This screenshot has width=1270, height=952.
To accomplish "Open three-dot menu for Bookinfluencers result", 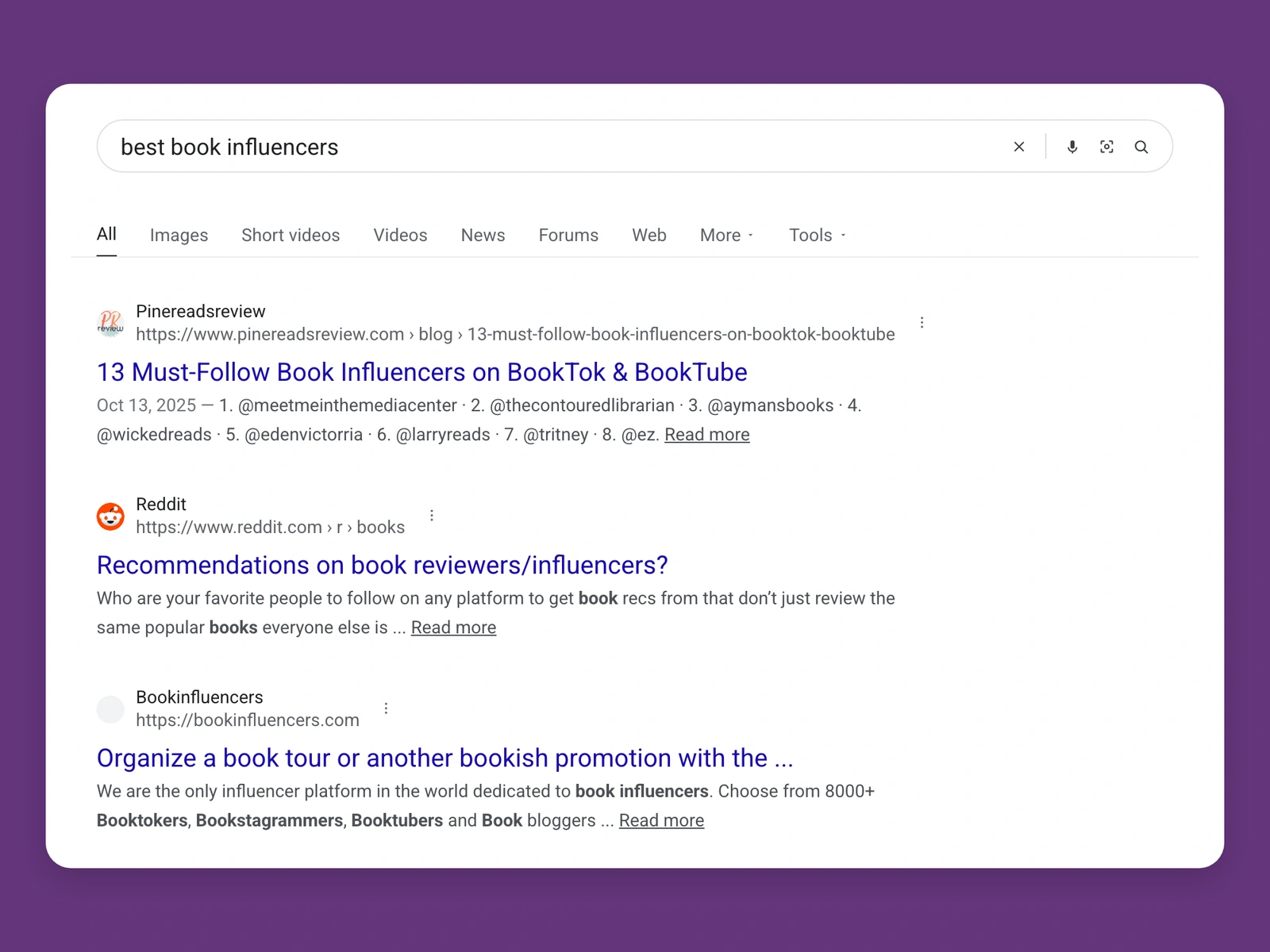I will [386, 708].
